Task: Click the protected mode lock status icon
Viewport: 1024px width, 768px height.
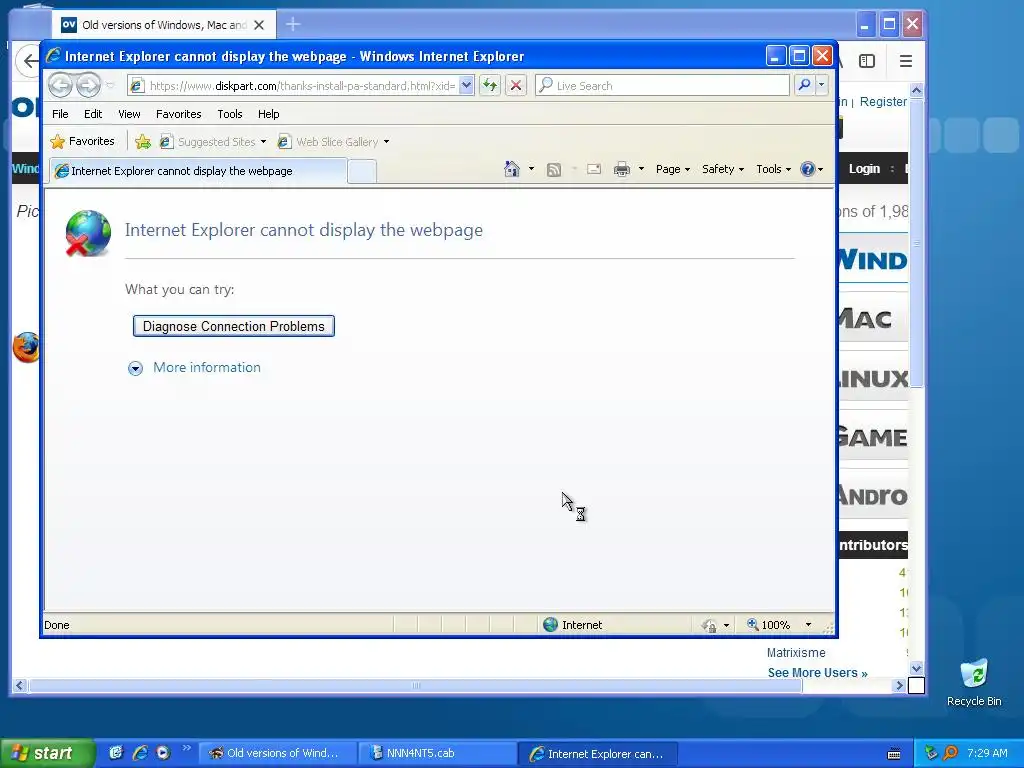Action: coord(709,626)
